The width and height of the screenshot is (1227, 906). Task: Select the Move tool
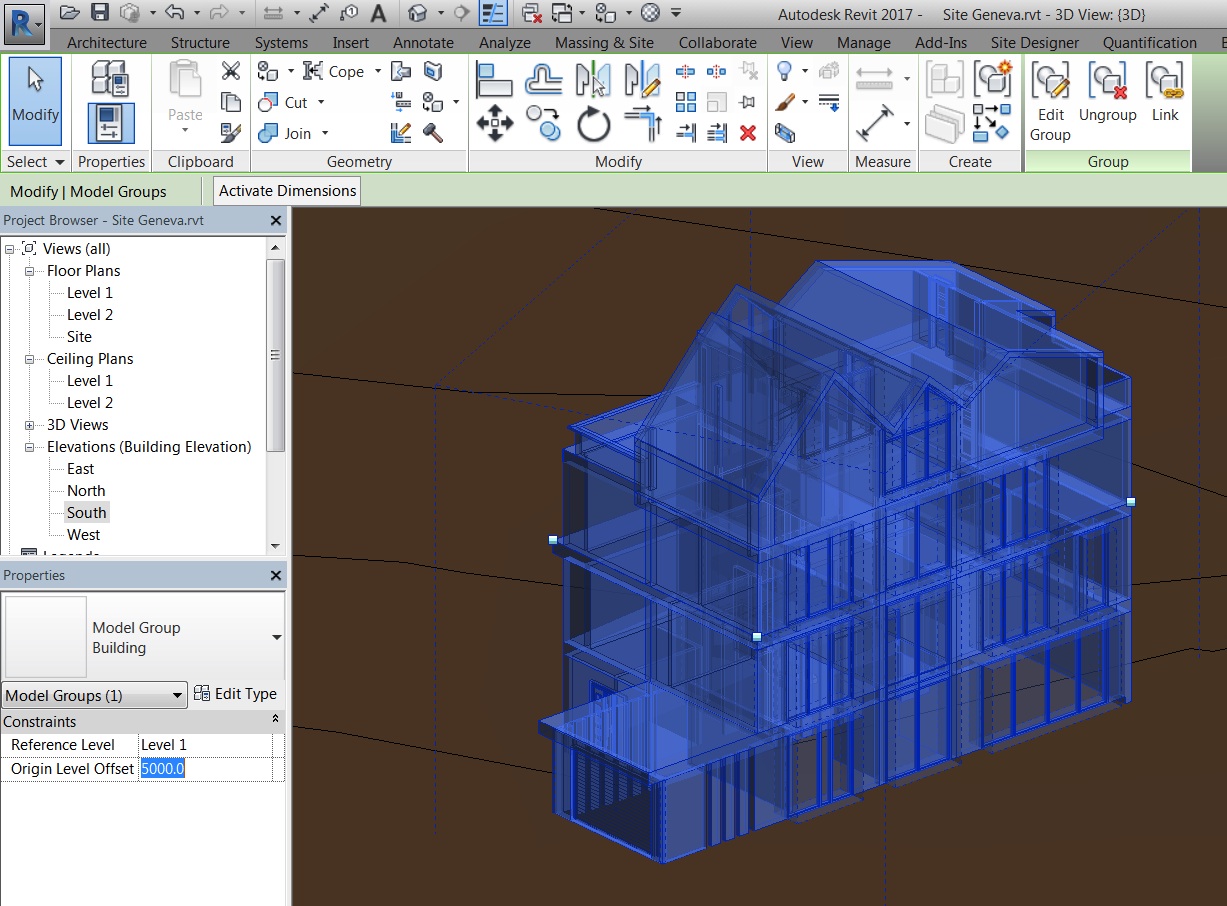click(x=494, y=120)
